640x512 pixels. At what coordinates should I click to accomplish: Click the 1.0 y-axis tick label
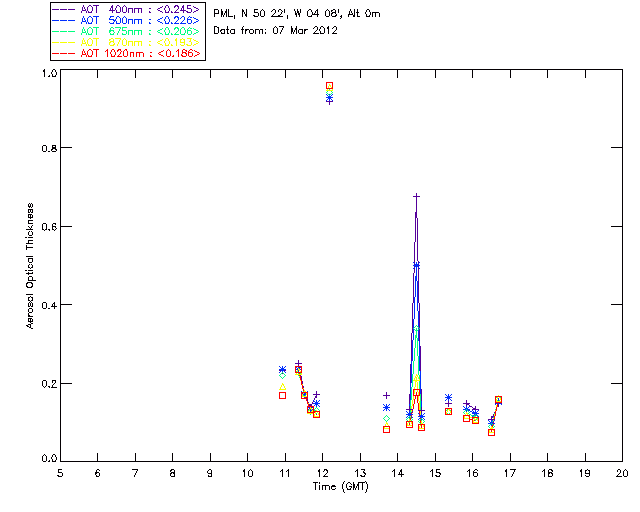pos(49,73)
